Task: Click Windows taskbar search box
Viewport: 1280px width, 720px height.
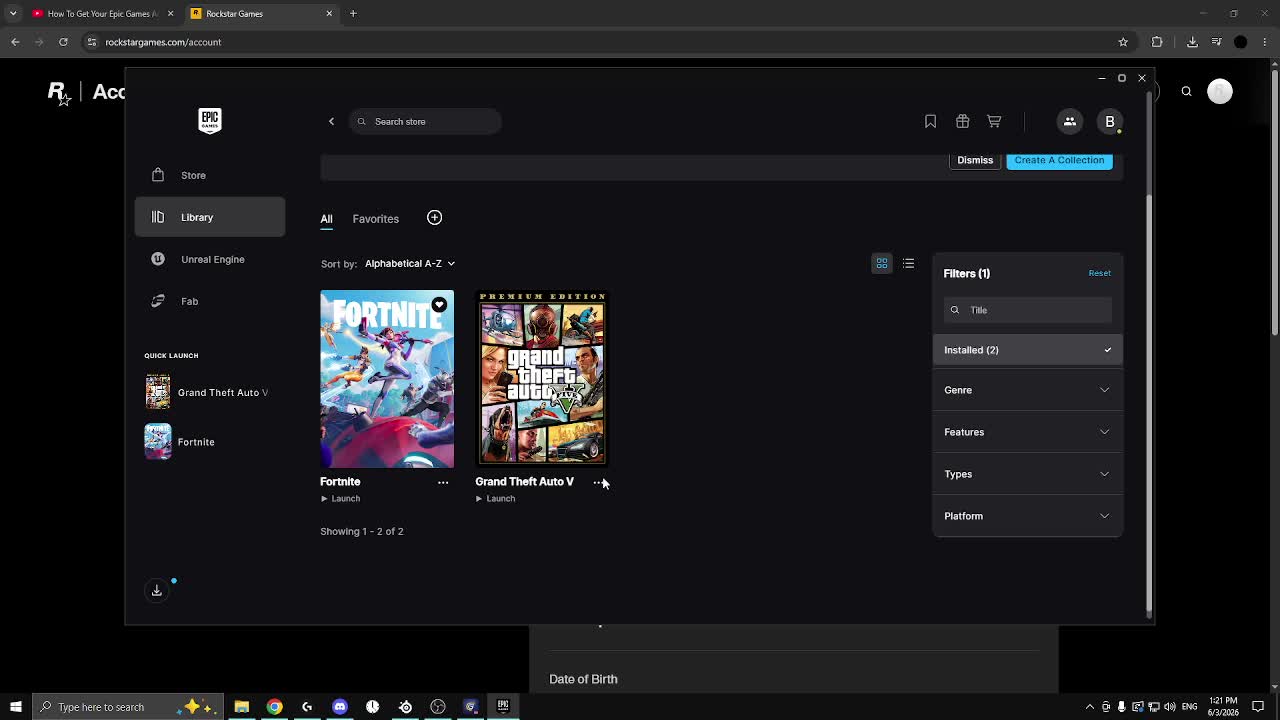Action: (128, 707)
